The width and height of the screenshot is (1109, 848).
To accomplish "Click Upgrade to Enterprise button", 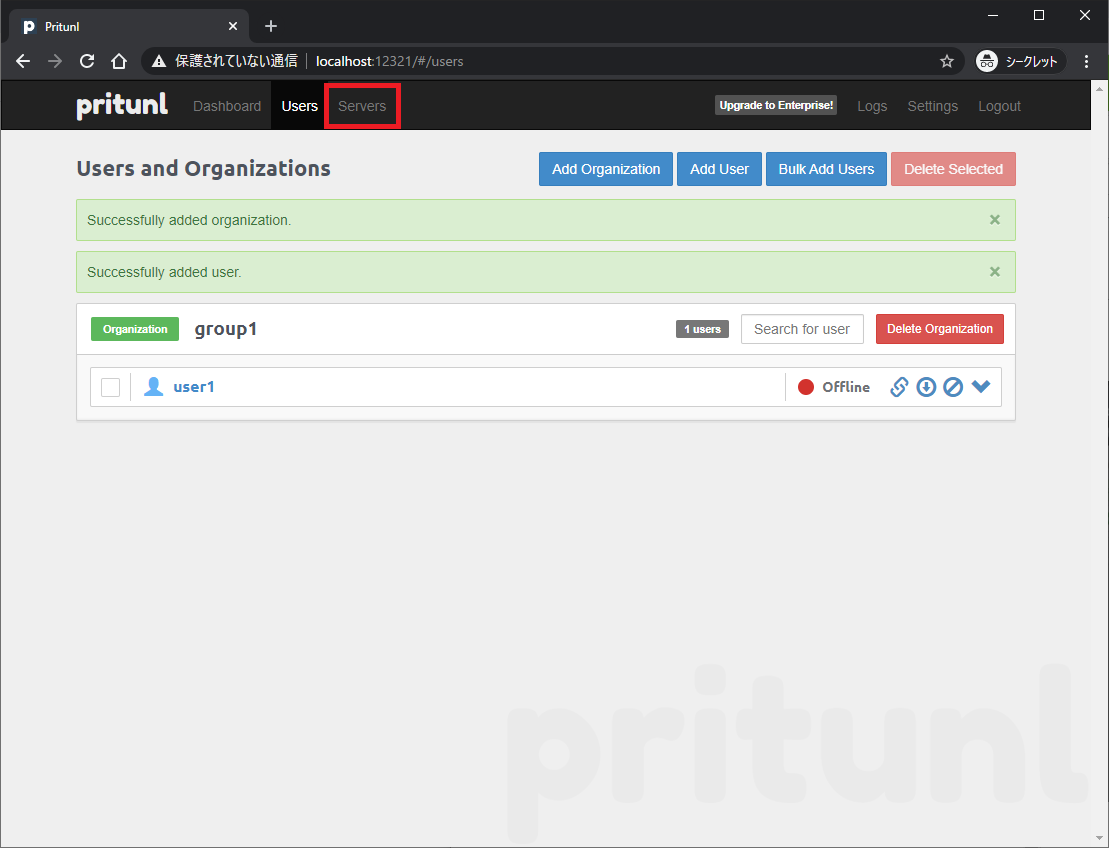I will point(776,105).
